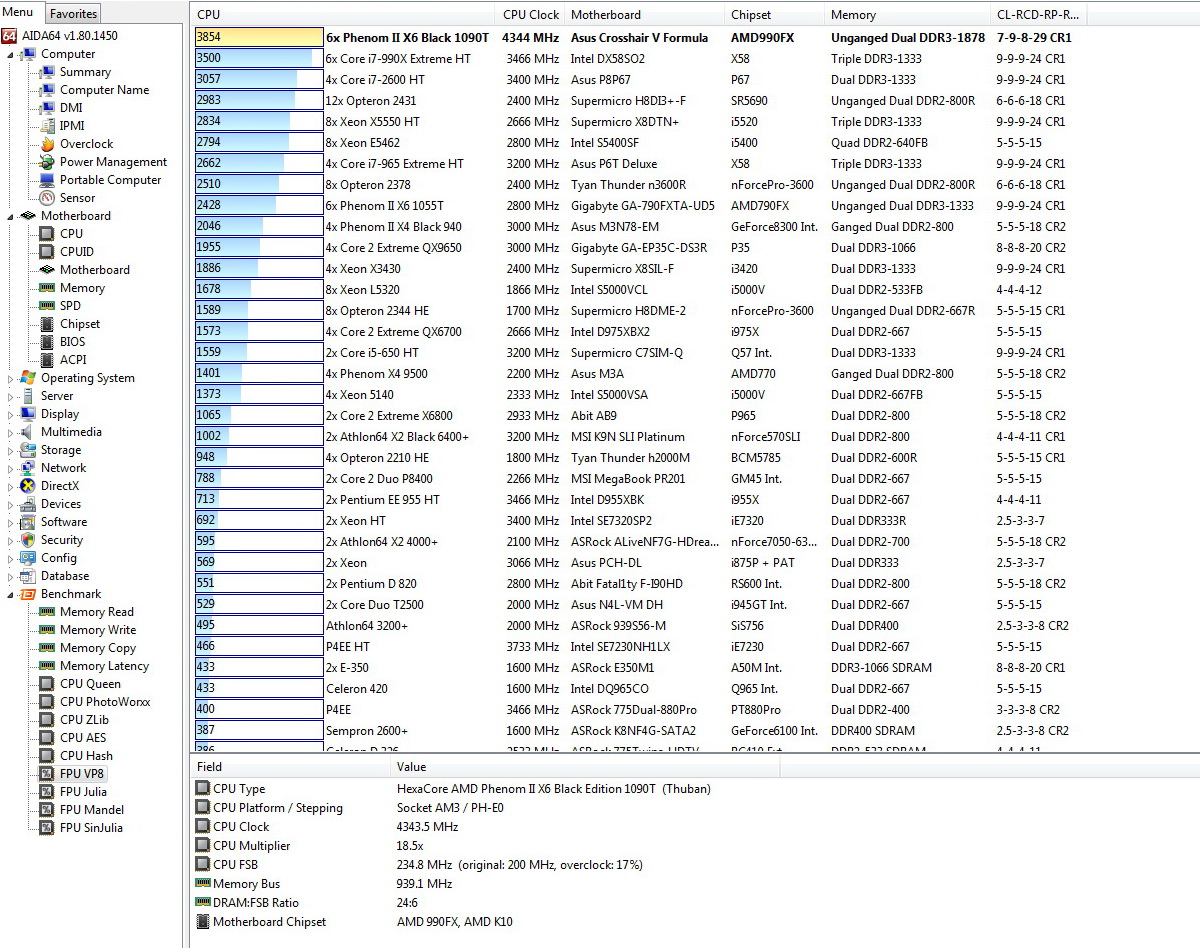
Task: Click the 3500 score bar for i7-990X
Action: [x=259, y=58]
